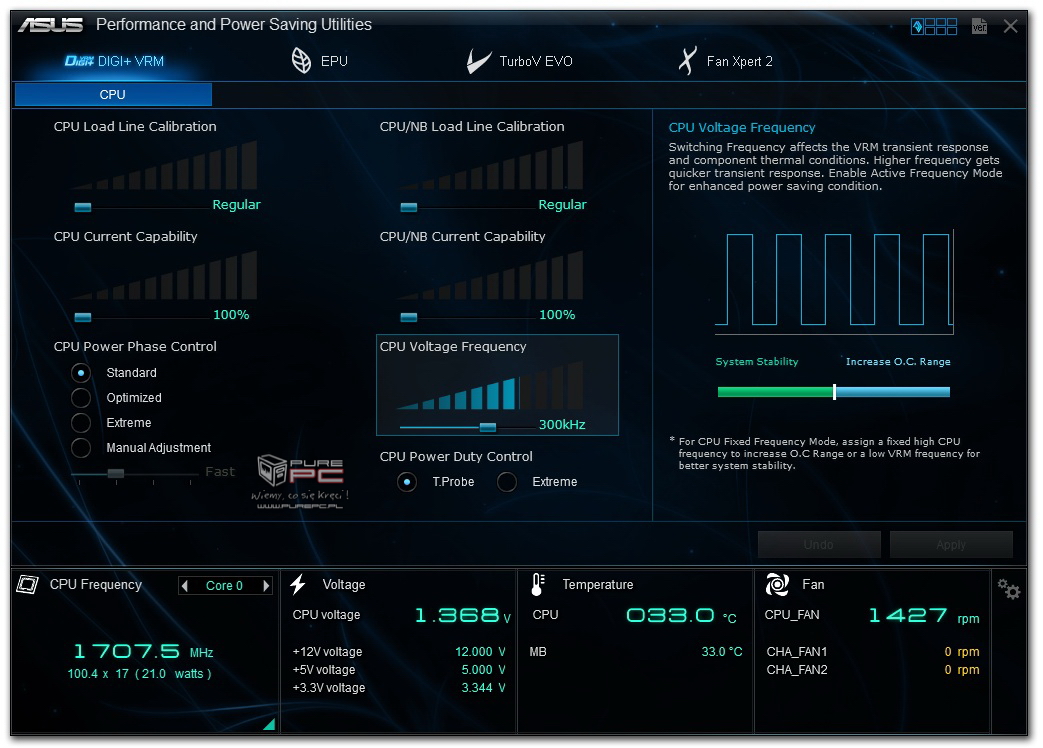Select previous core with left arrow
This screenshot has width=1043, height=748.
pyautogui.click(x=185, y=586)
